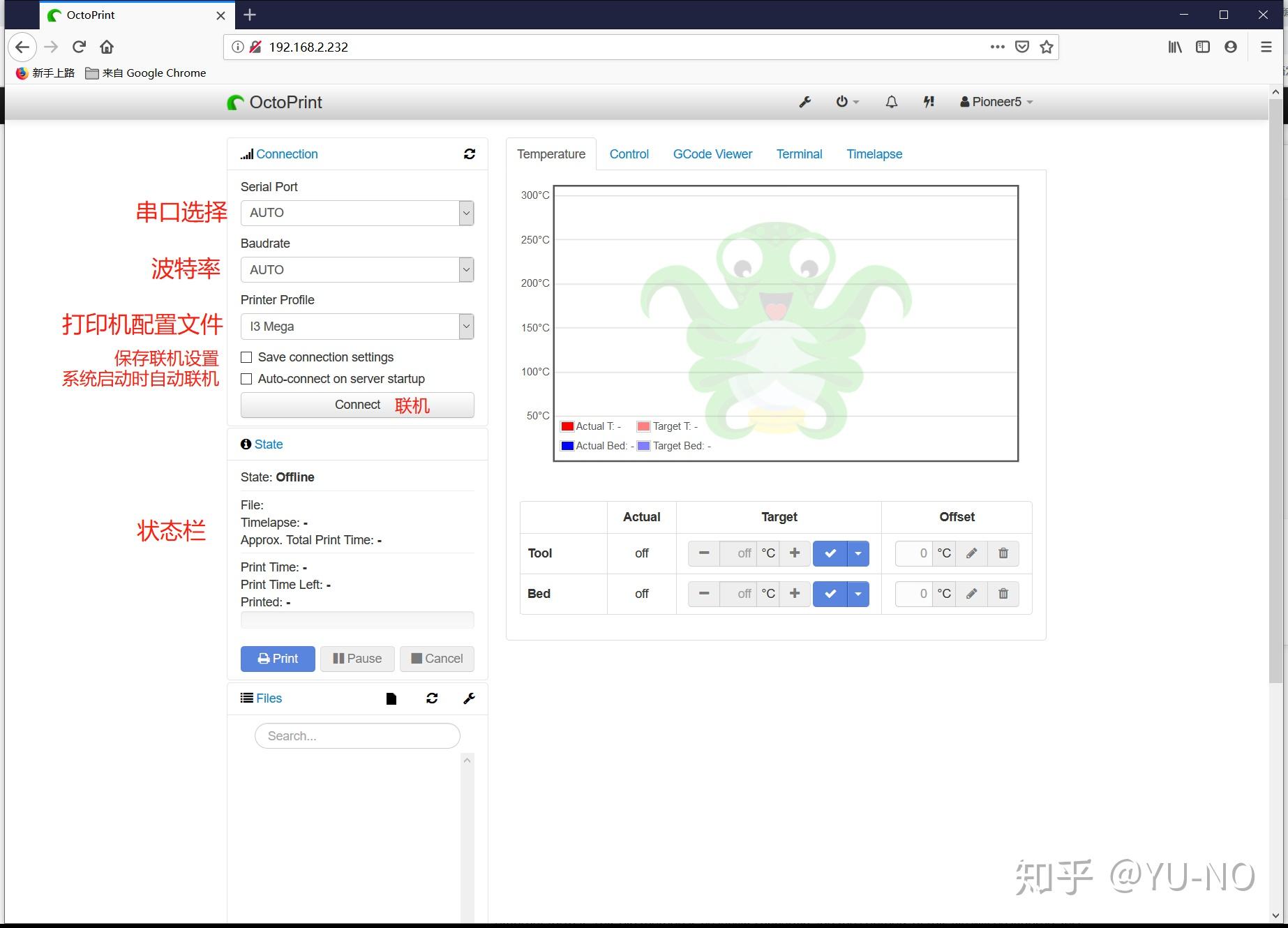This screenshot has height=928, width=1288.
Task: Edit the Tool offset with pencil icon
Action: click(971, 553)
